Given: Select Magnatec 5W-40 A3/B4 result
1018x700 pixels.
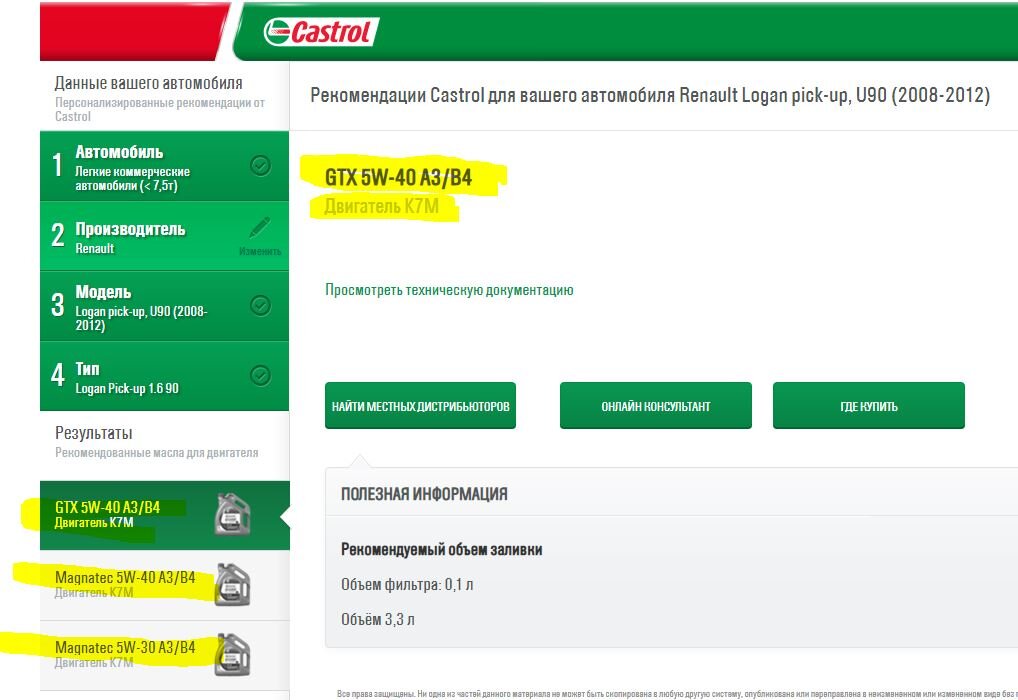Looking at the screenshot, I should [x=164, y=585].
